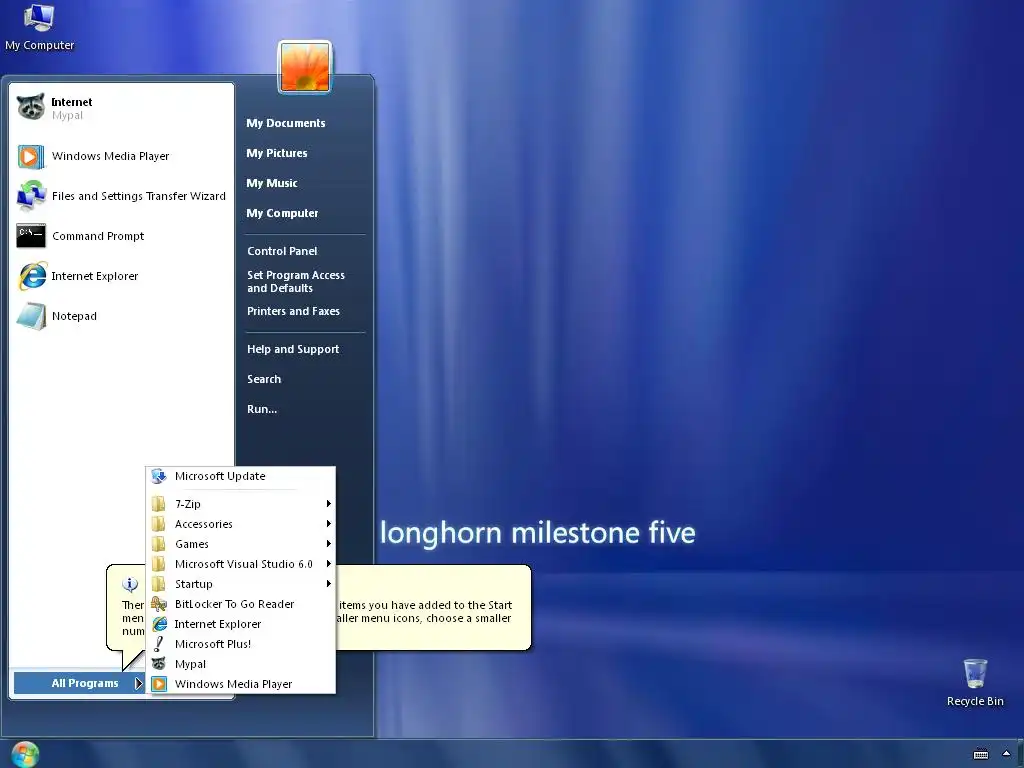Click the Internet Explorer icon in left pane
Image resolution: width=1024 pixels, height=768 pixels.
(x=31, y=276)
